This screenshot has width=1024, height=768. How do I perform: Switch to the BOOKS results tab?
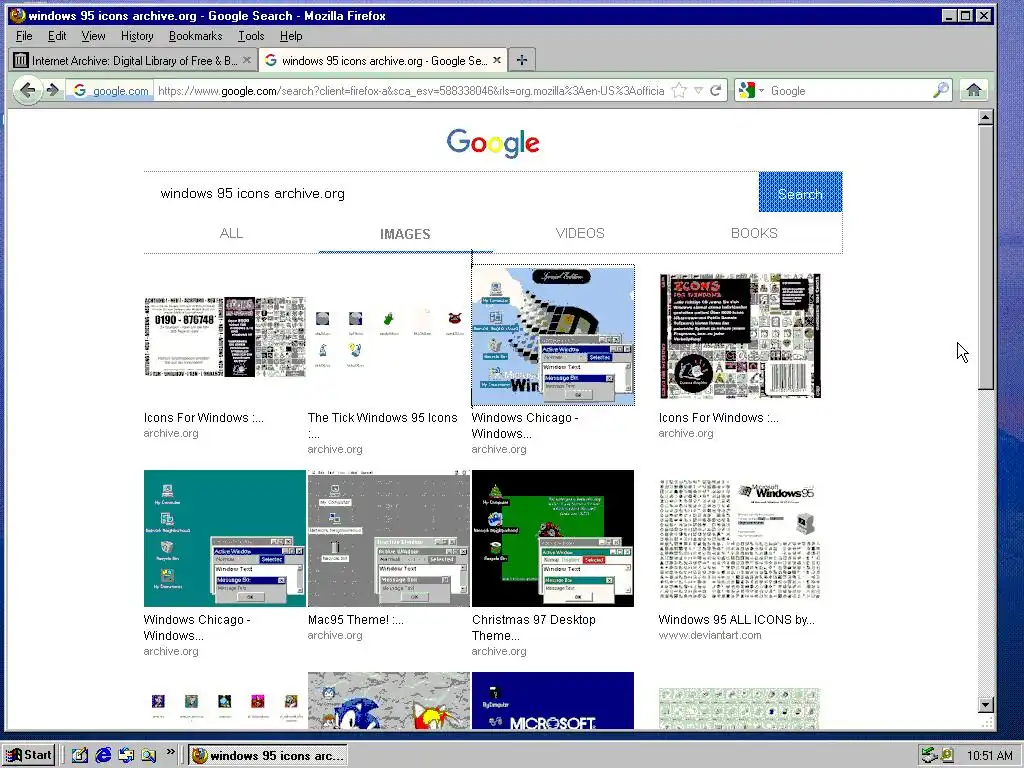[x=754, y=233]
